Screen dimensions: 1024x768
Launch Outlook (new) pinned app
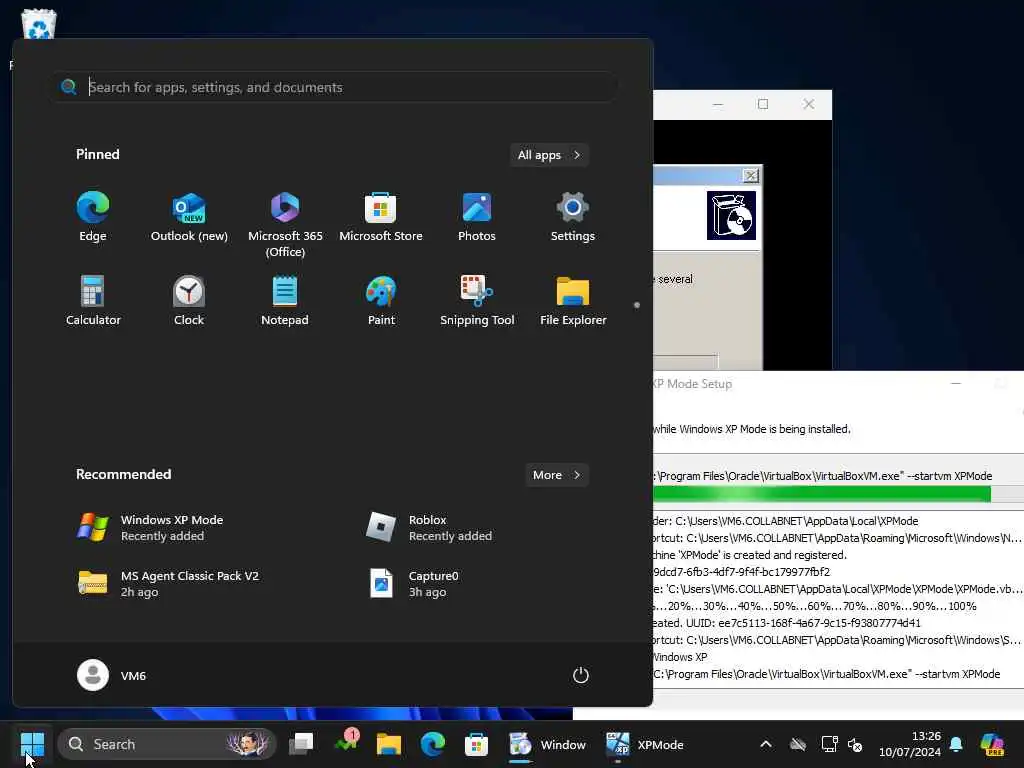pos(189,217)
